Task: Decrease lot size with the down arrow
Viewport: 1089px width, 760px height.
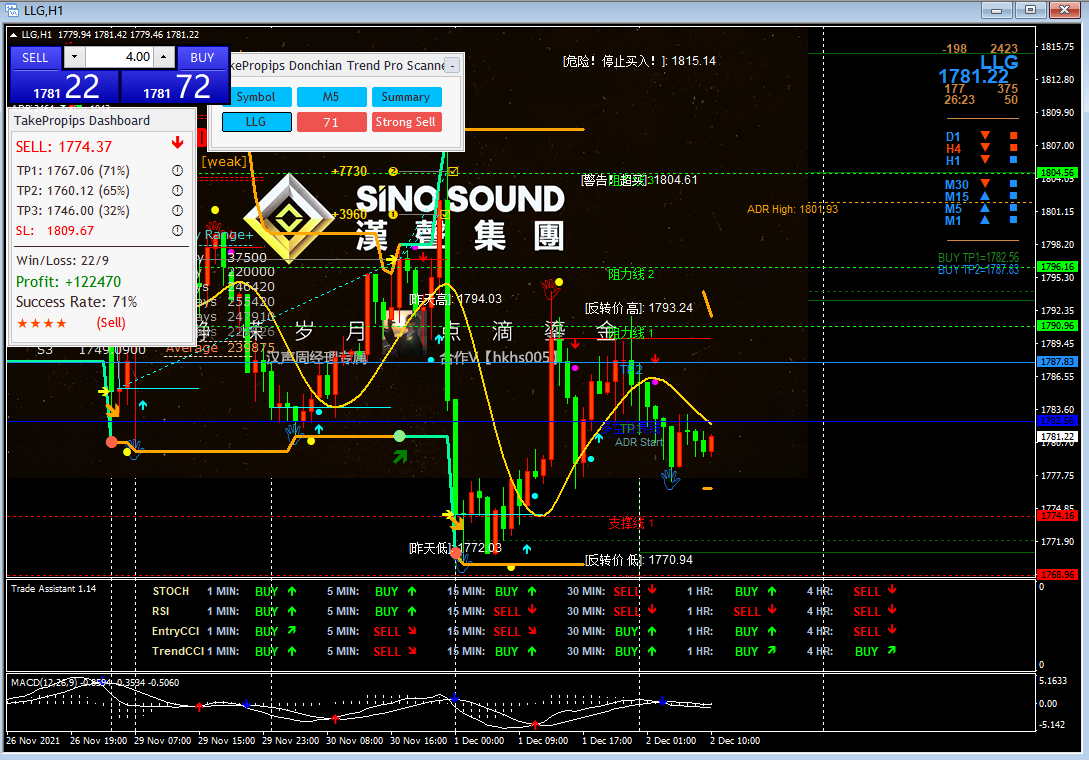Action: tap(74, 57)
